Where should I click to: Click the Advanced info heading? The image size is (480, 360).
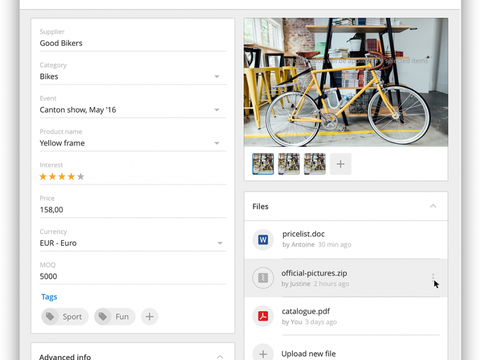pos(65,357)
